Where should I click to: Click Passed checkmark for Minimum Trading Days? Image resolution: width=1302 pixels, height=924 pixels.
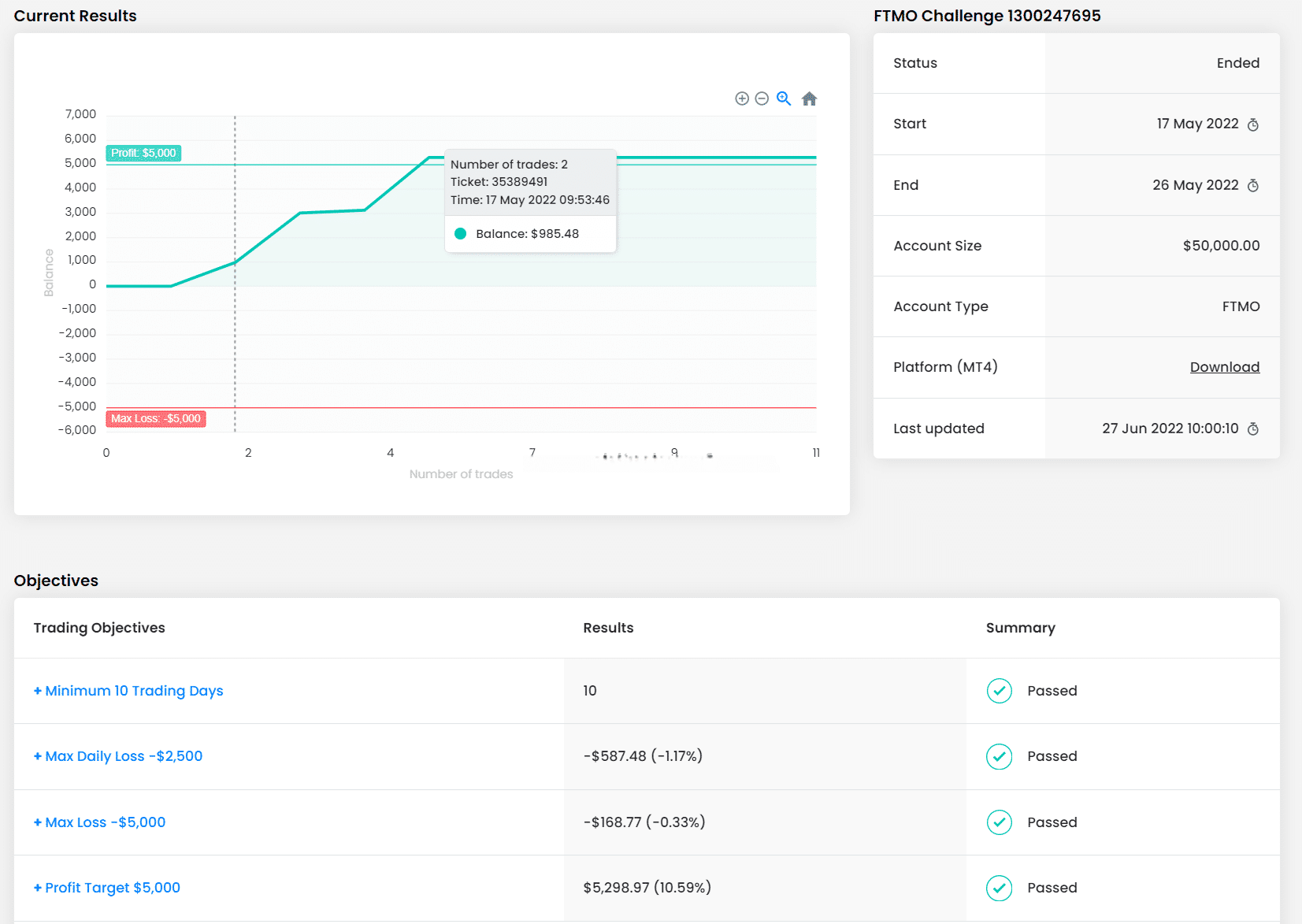tap(999, 691)
